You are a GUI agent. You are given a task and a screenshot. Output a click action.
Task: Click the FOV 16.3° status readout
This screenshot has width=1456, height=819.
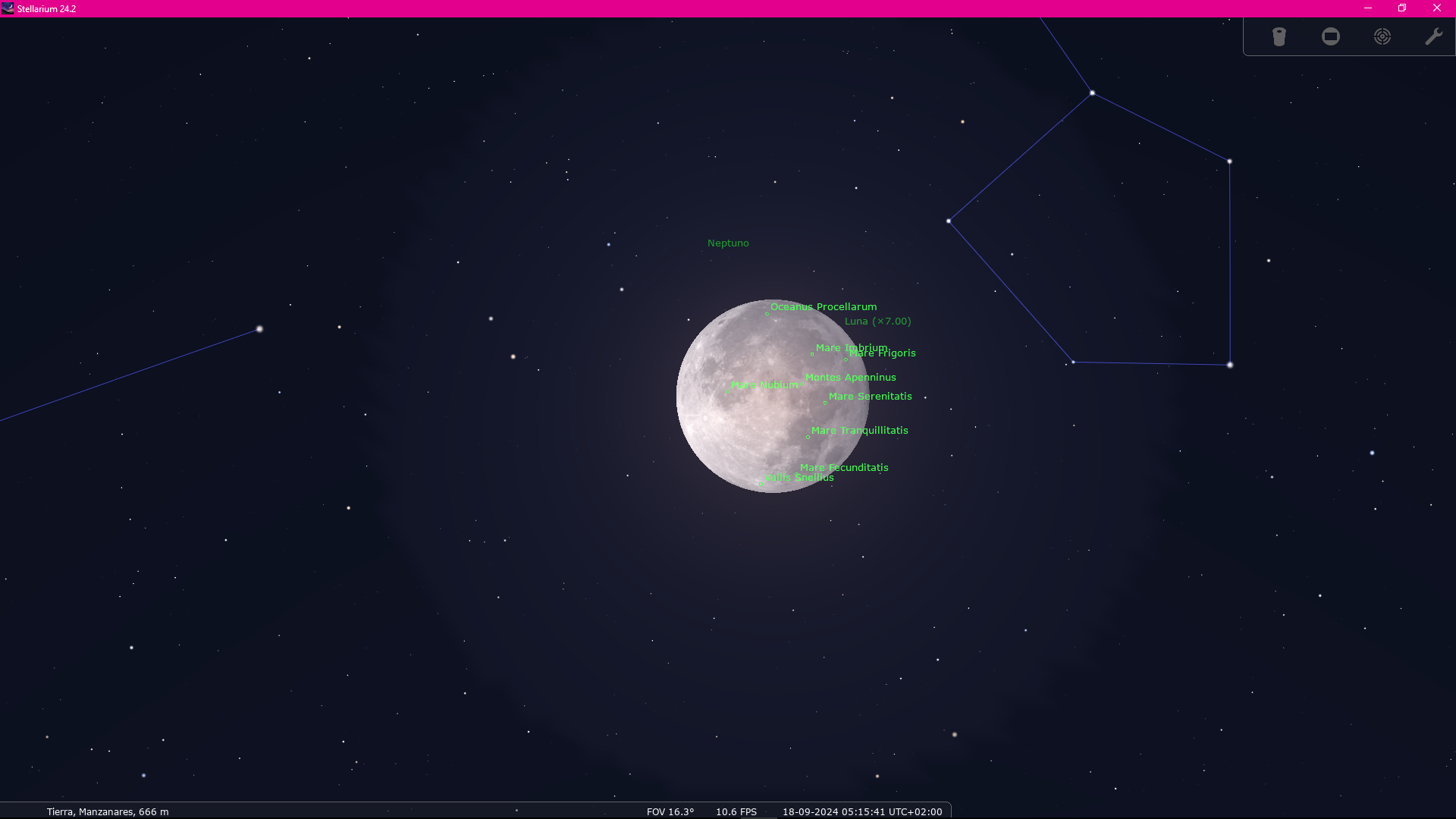[x=670, y=811]
